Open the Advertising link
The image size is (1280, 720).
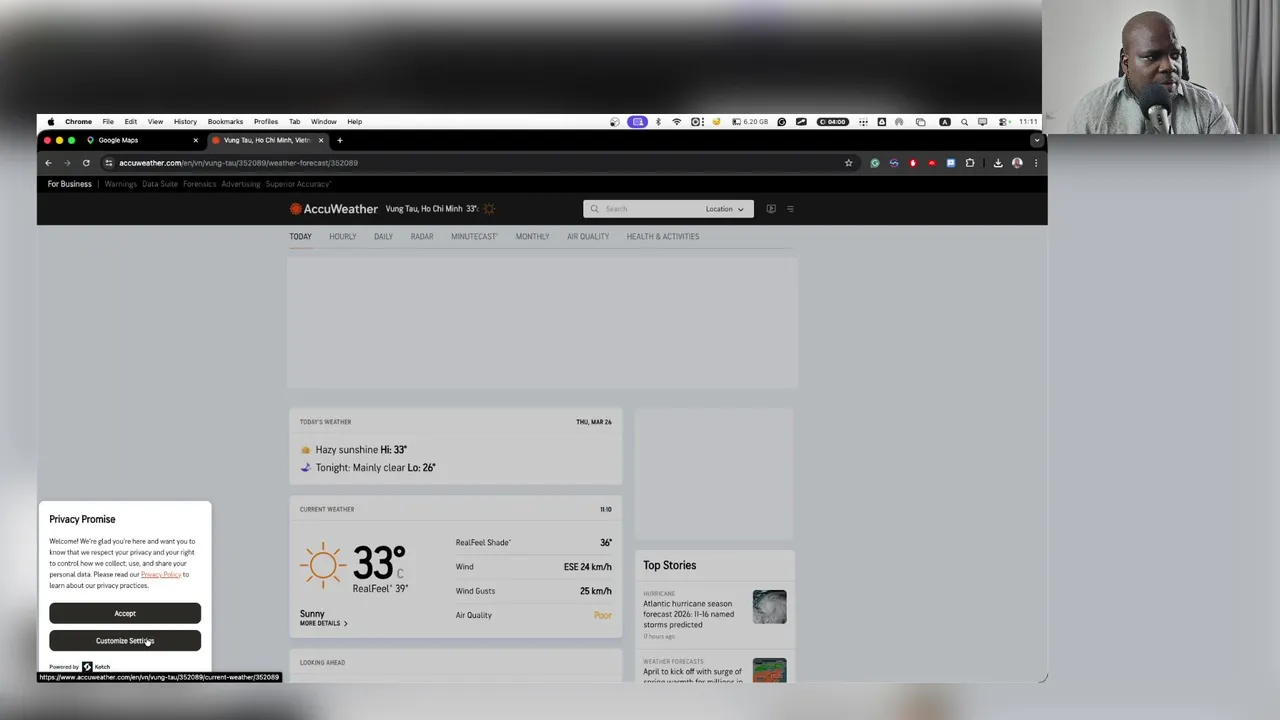point(240,184)
